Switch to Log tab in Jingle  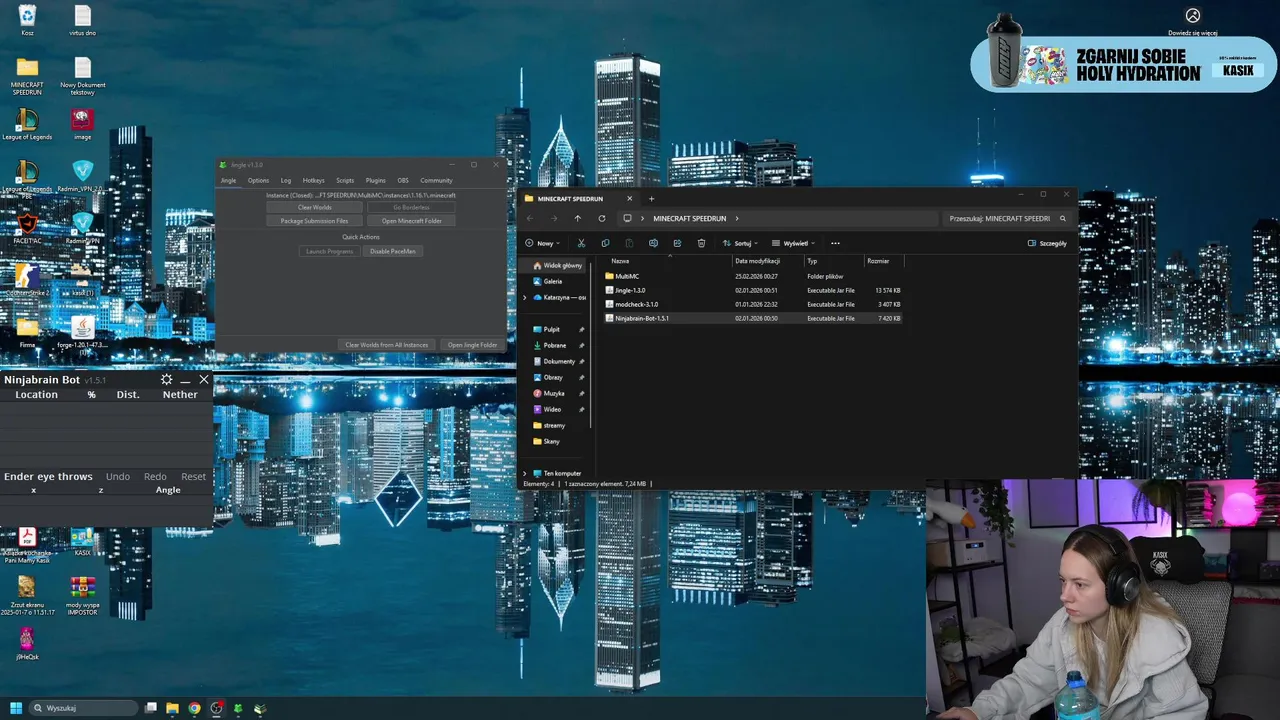click(x=286, y=181)
